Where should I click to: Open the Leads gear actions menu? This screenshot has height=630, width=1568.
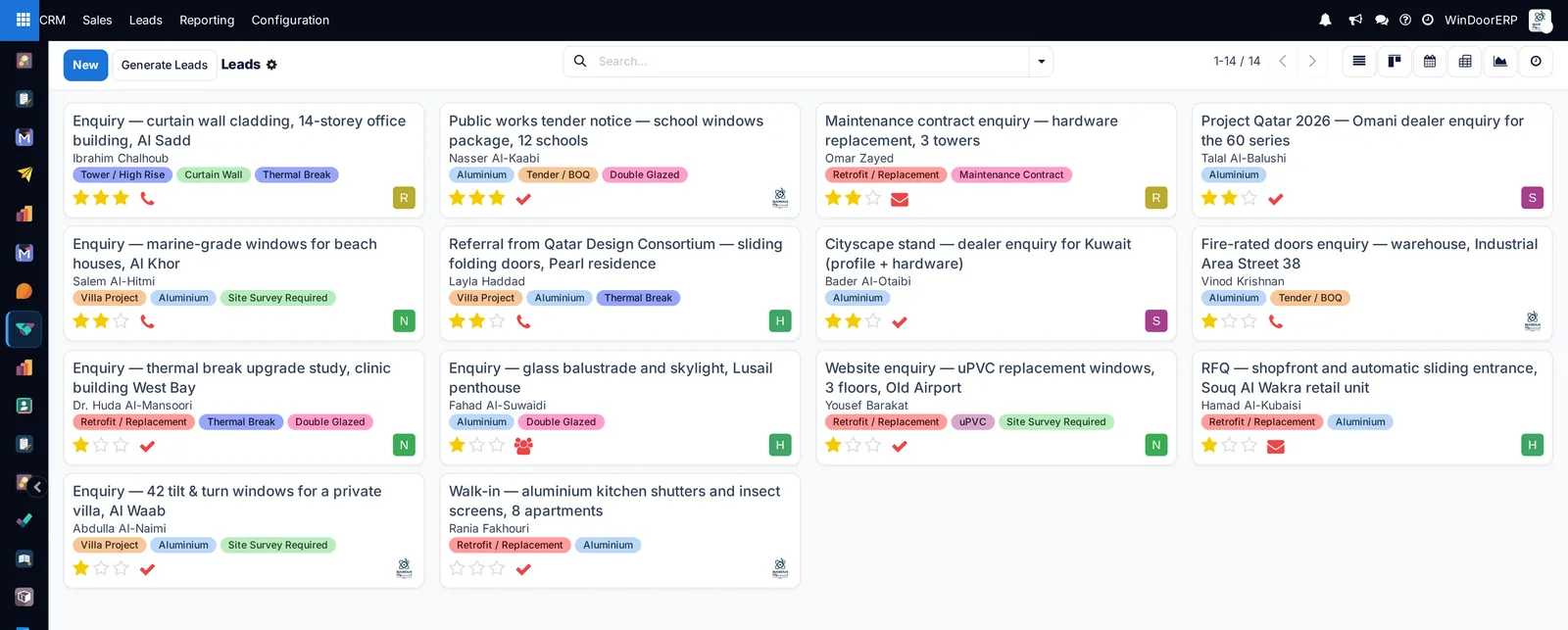(271, 65)
